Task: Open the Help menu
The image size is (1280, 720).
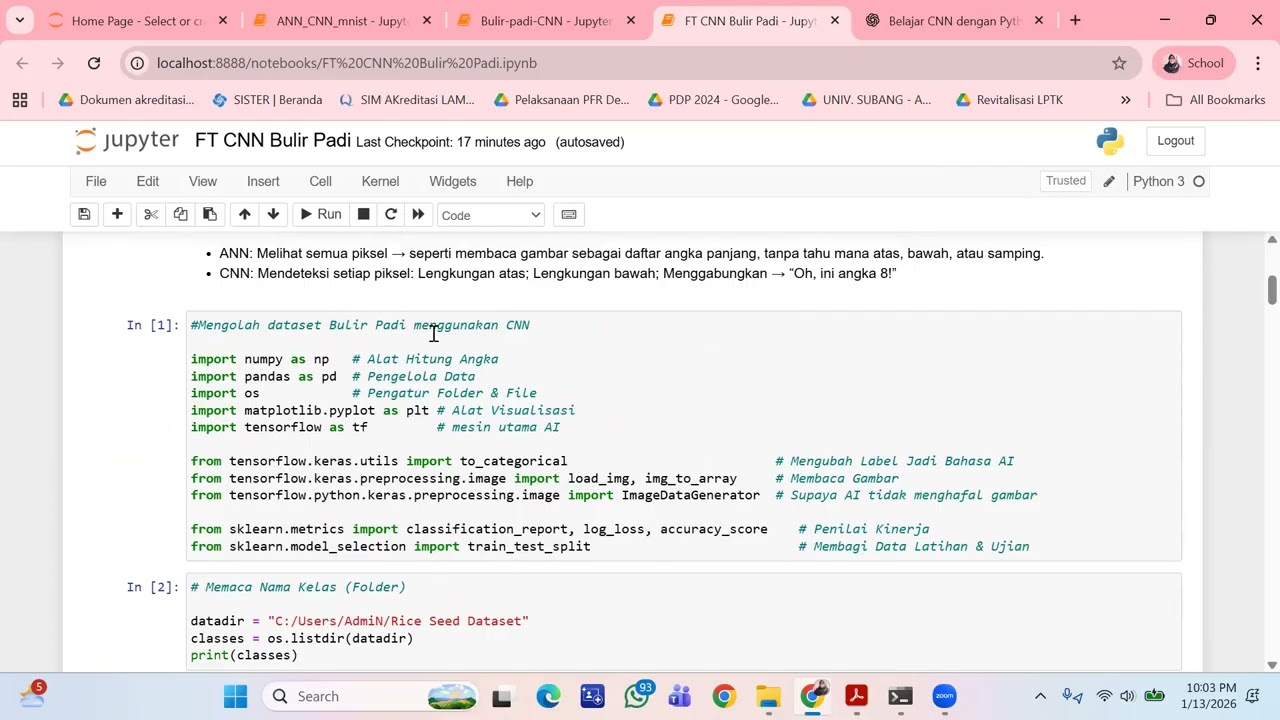Action: pyautogui.click(x=520, y=181)
